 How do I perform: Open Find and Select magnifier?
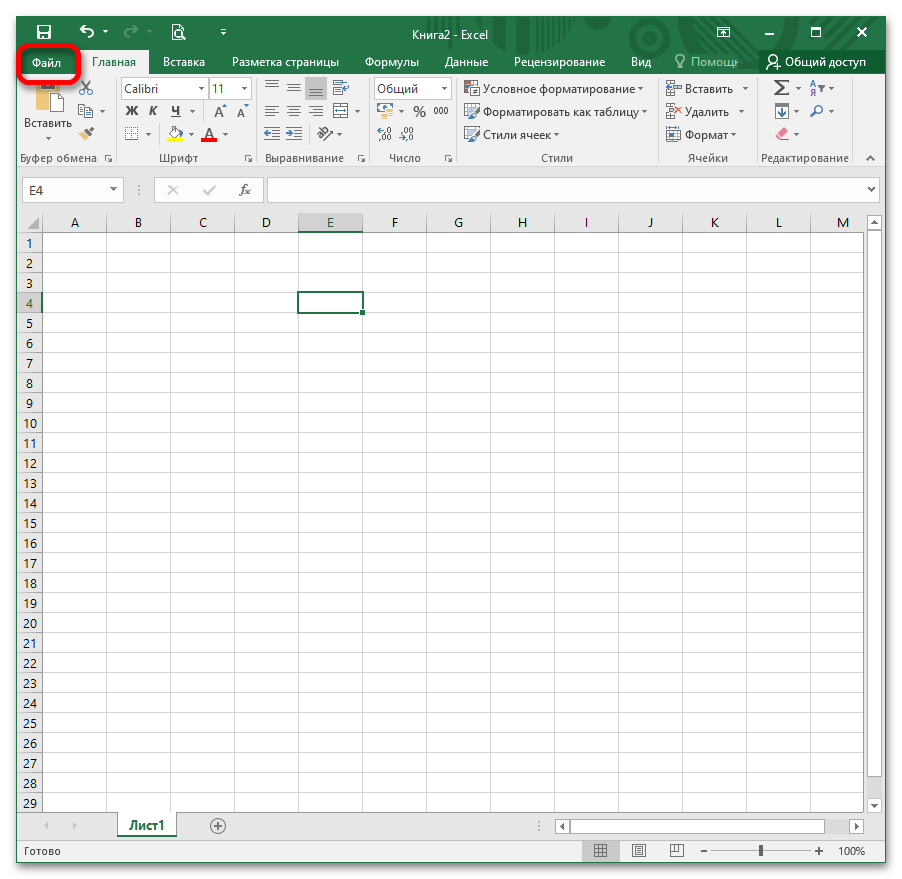816,111
